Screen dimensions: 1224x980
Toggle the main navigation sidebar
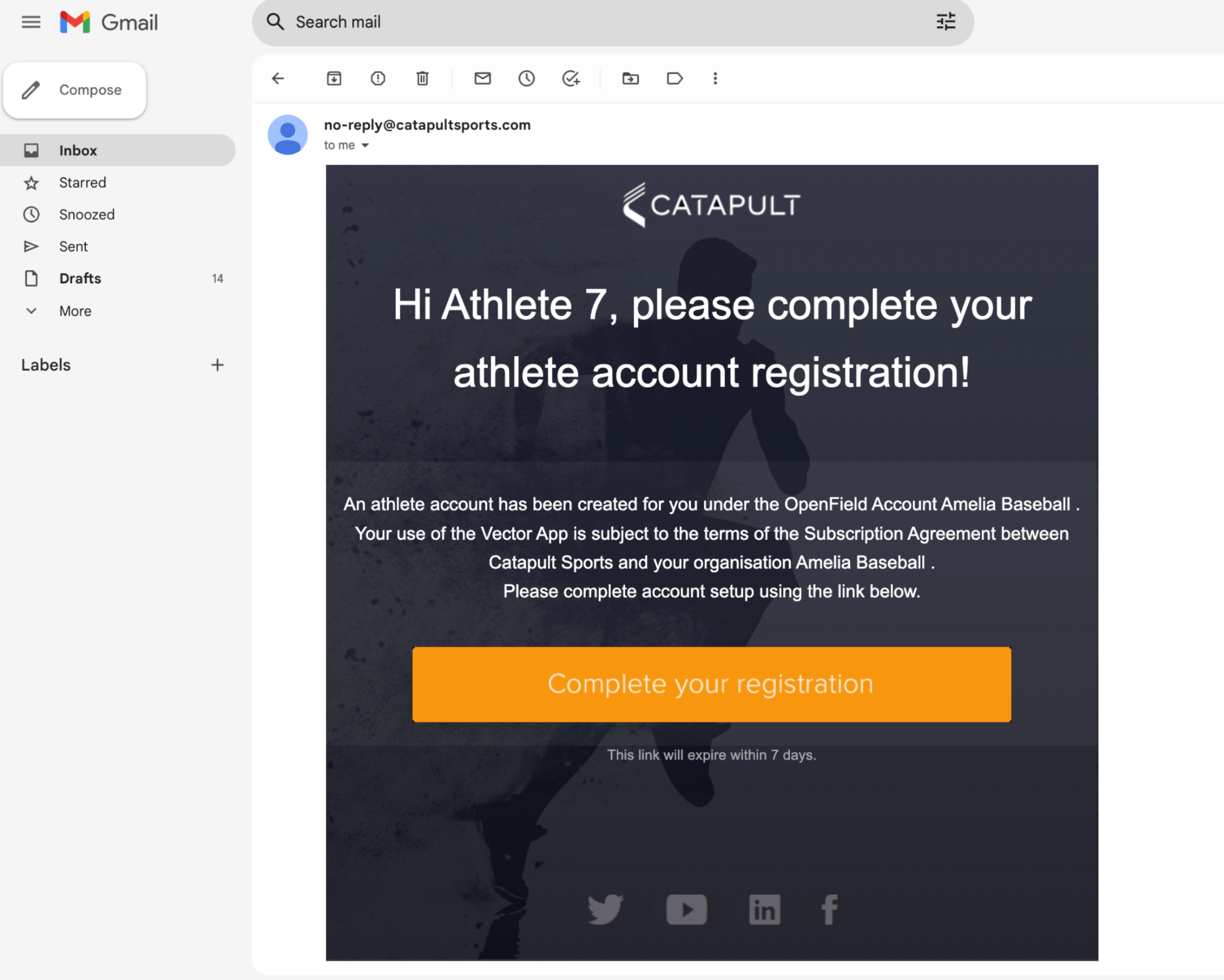pos(30,22)
